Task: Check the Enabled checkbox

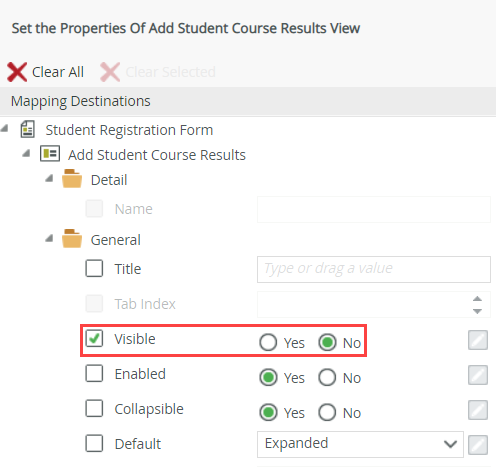Action: coord(94,373)
